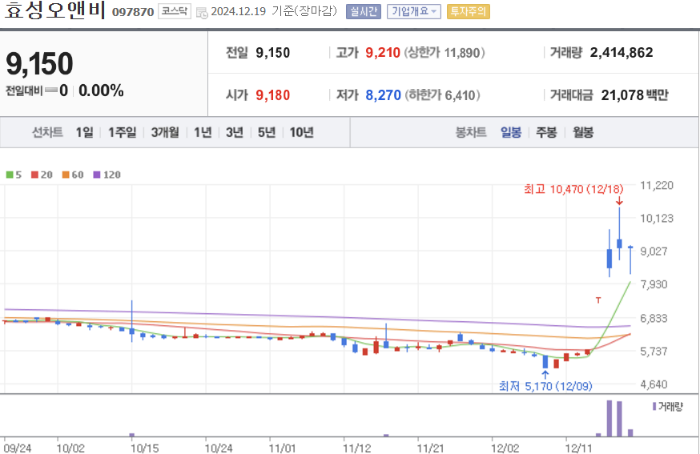
Task: Open the 기업개요 dropdown
Action: click(x=414, y=11)
